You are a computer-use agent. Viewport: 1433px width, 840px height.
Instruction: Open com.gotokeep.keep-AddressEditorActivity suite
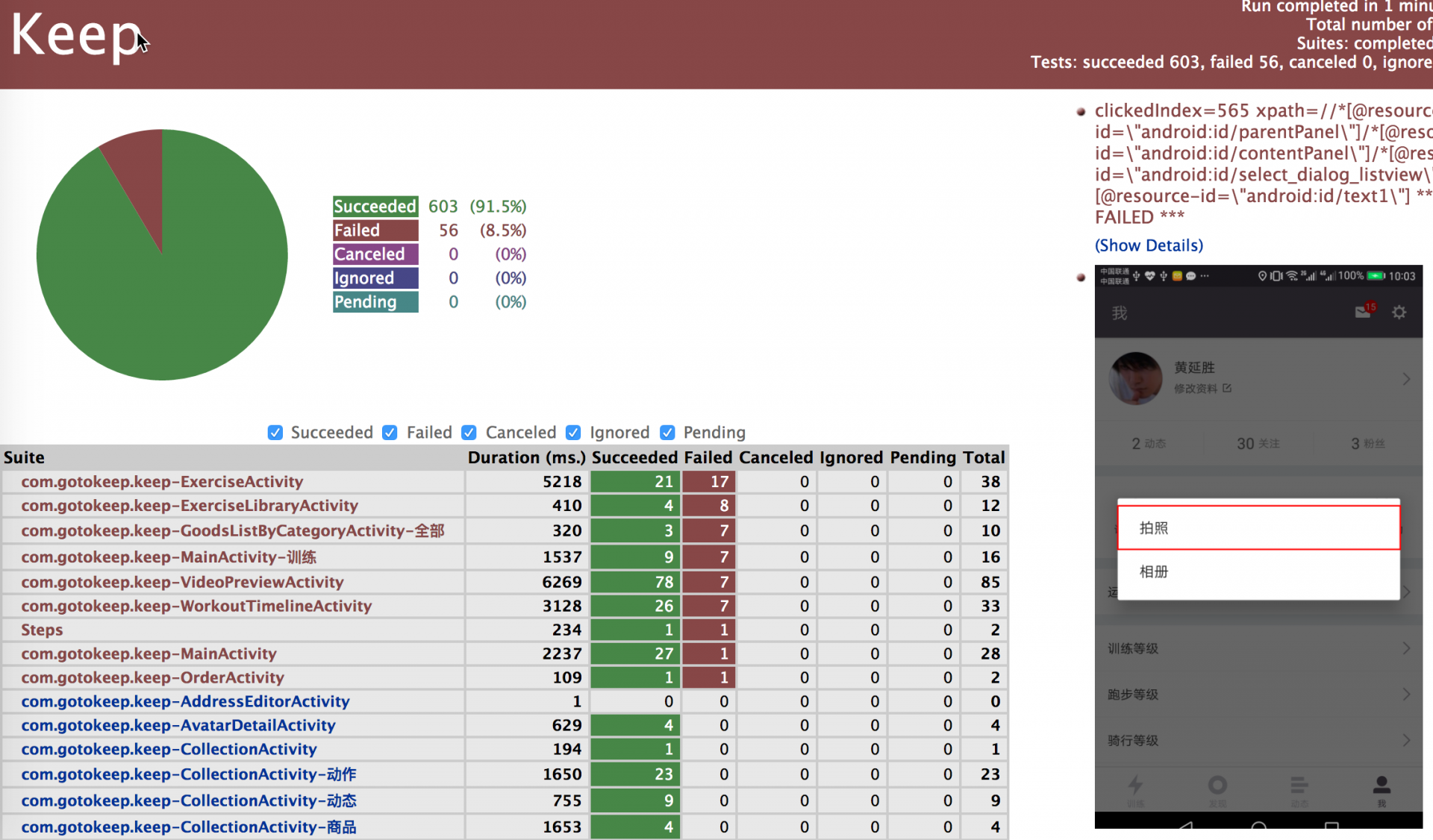(x=185, y=701)
